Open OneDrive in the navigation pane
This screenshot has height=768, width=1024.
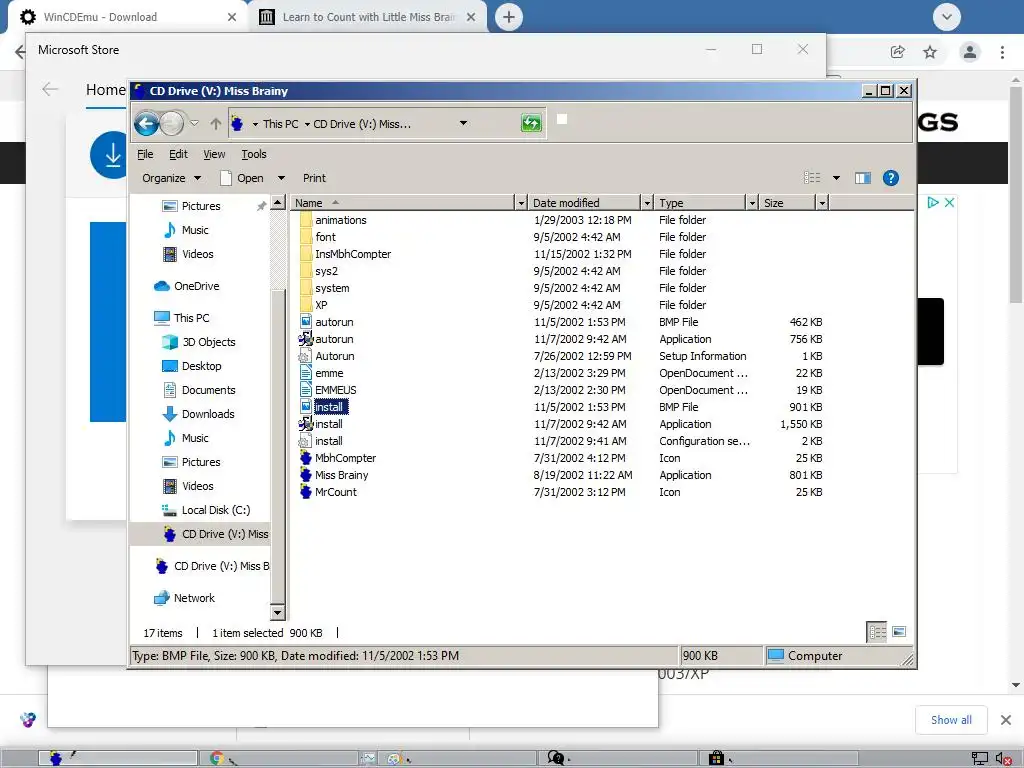[187, 286]
